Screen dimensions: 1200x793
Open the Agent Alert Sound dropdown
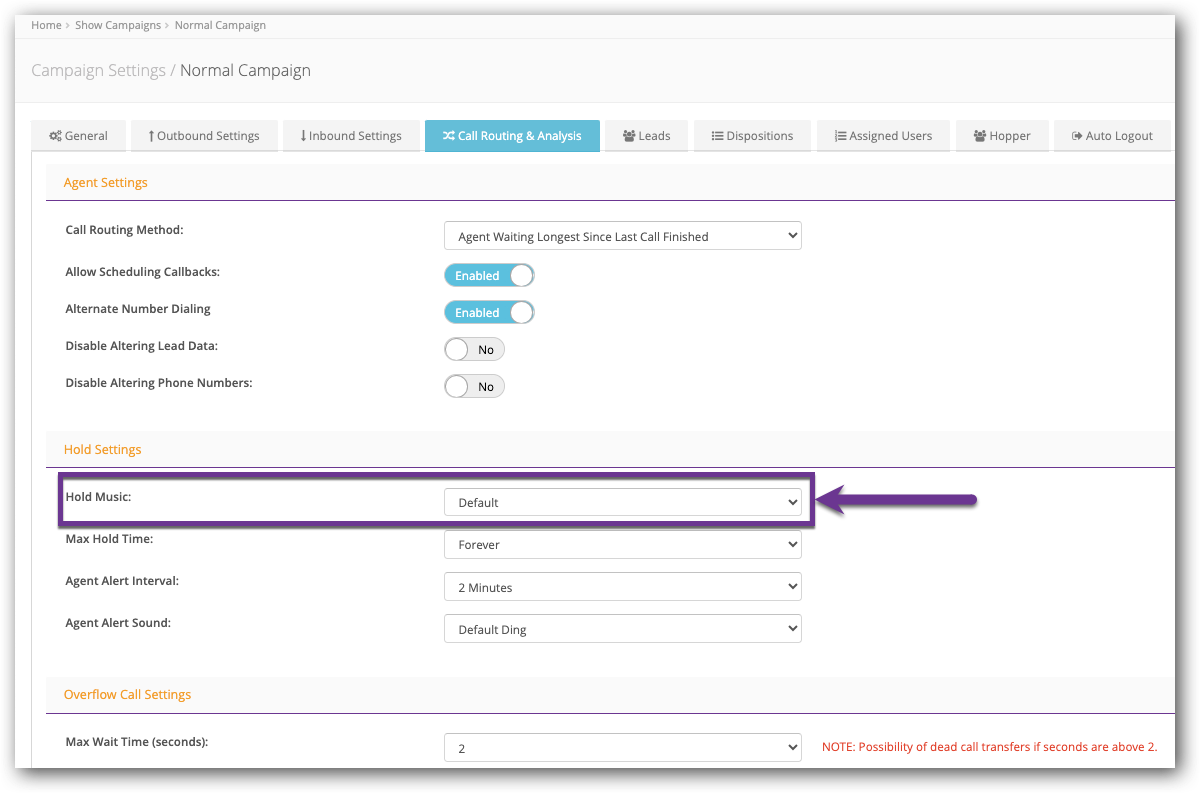[622, 630]
